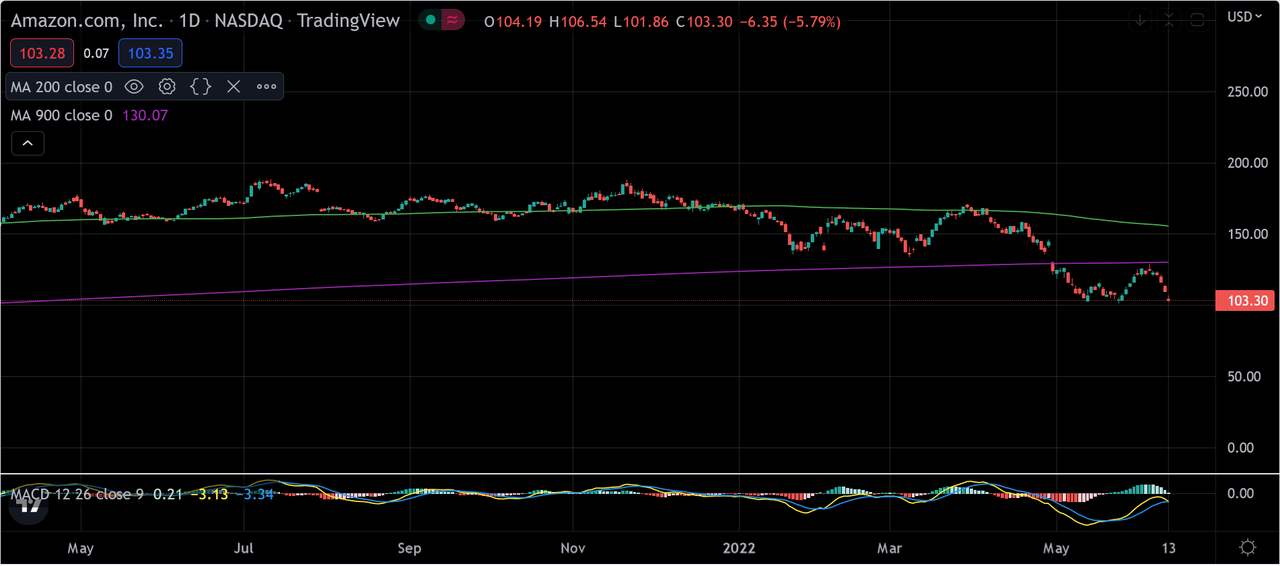Screen dimensions: 1280x566
Task: Select the MA 200 close 0 legend label
Action: point(62,87)
